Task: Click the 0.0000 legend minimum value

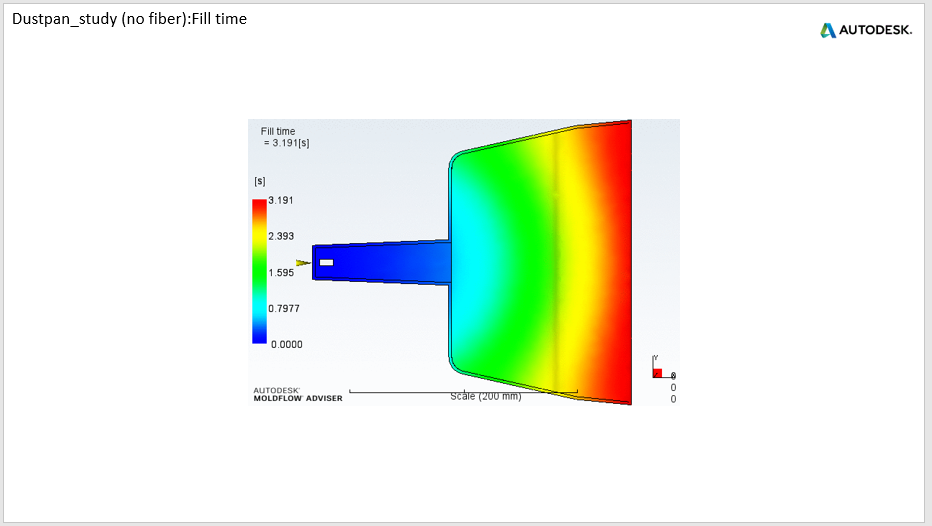Action: tap(286, 345)
